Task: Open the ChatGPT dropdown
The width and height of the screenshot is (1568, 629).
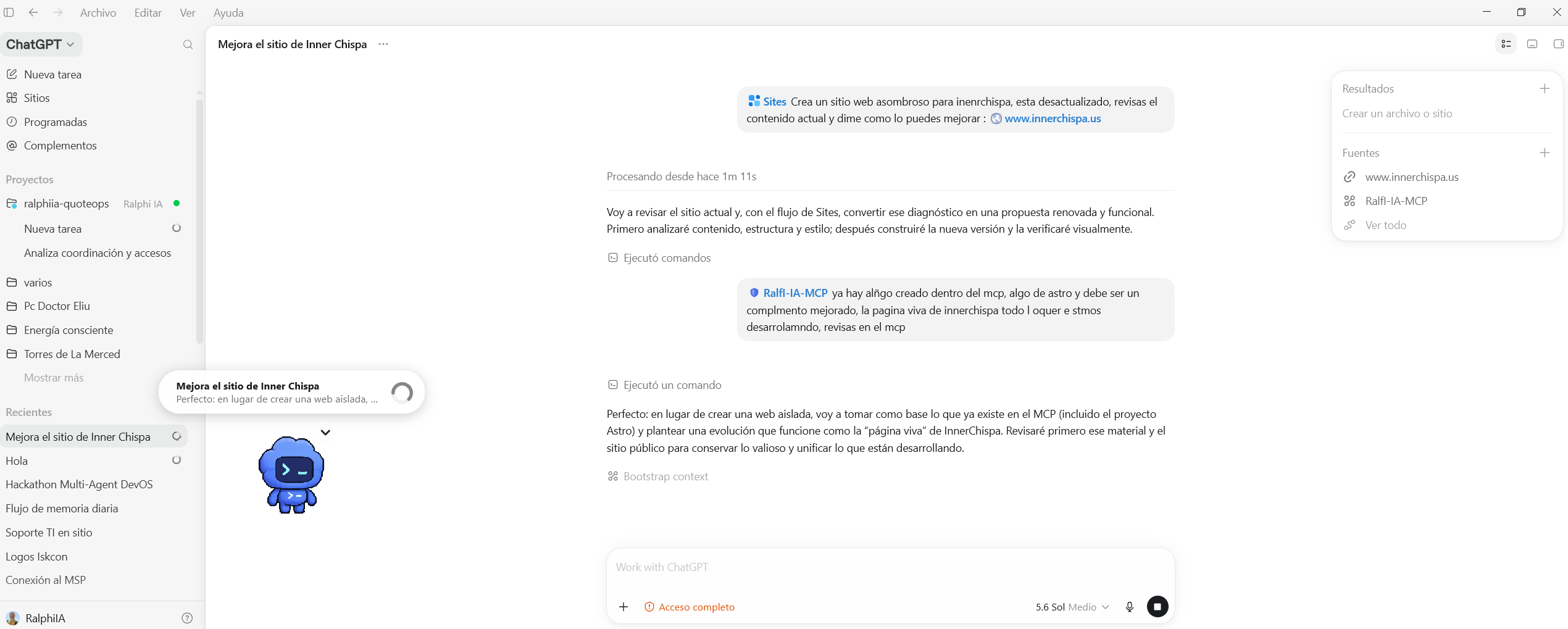Action: pyautogui.click(x=41, y=44)
